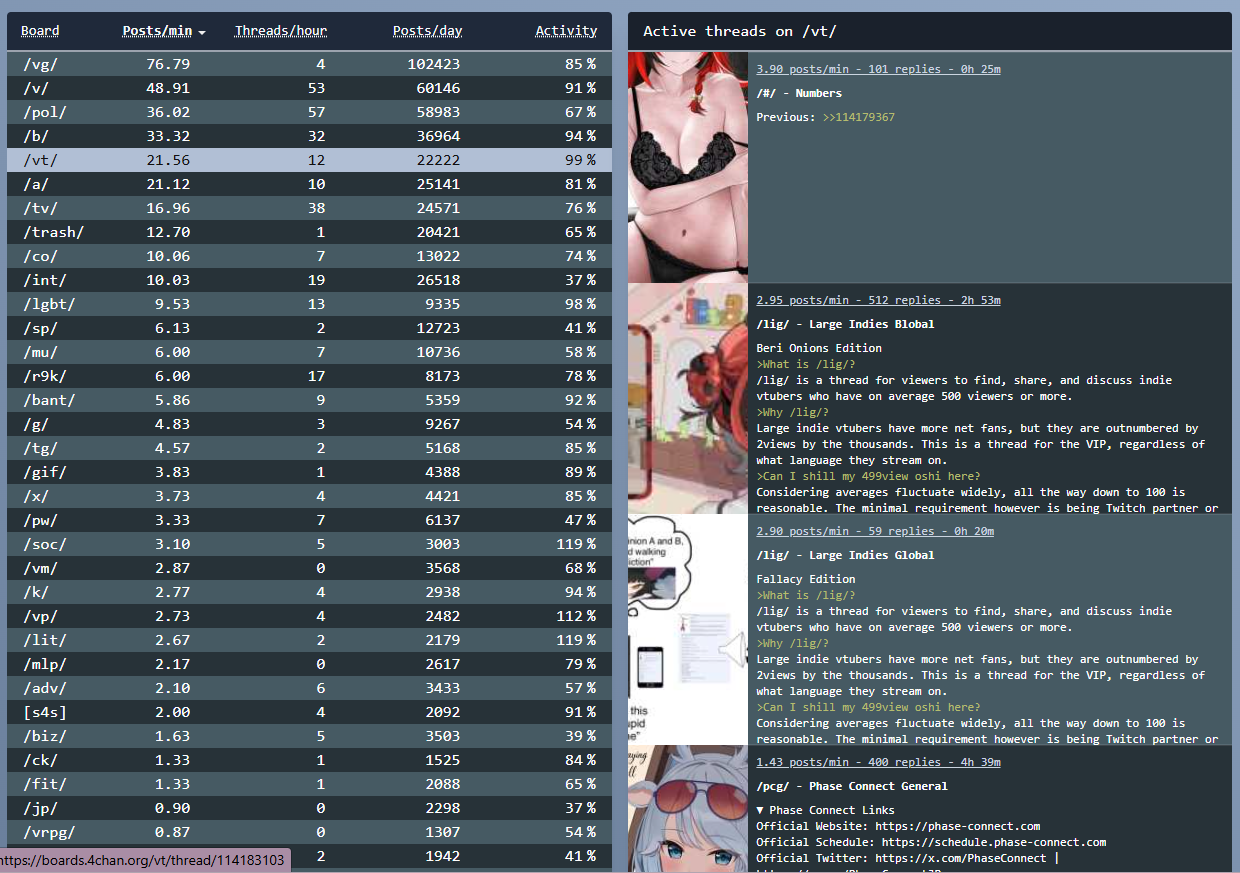
Task: Select the /gif/ board row
Action: coord(309,472)
